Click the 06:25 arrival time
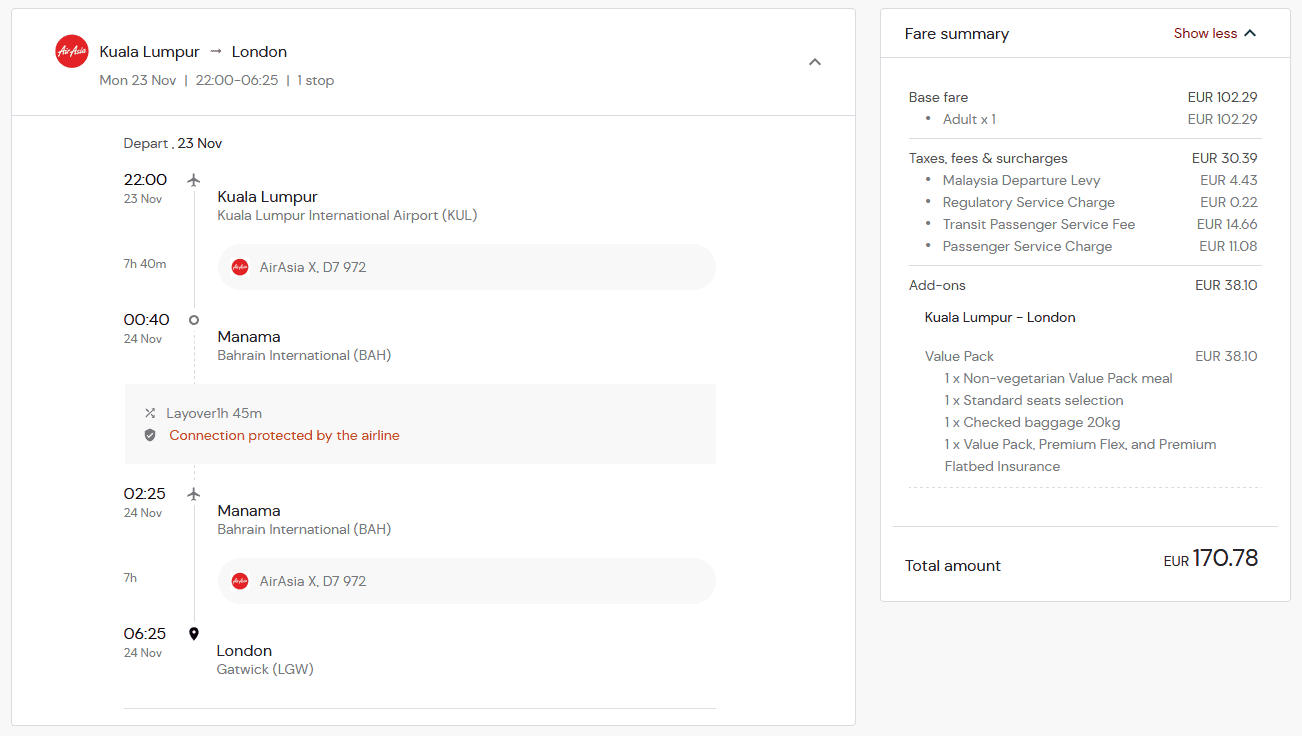Image resolution: width=1302 pixels, height=736 pixels. point(145,634)
